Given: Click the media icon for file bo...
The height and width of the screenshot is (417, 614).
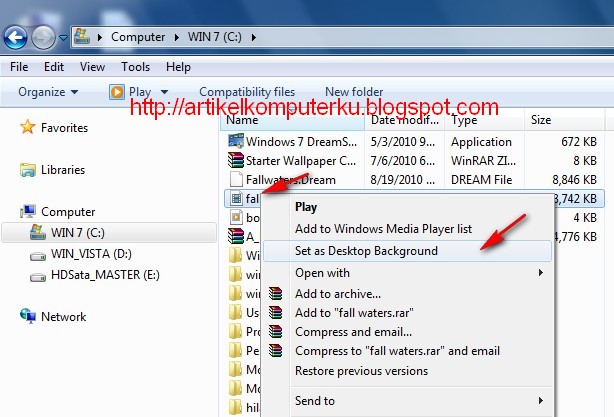Looking at the screenshot, I should pos(236,217).
